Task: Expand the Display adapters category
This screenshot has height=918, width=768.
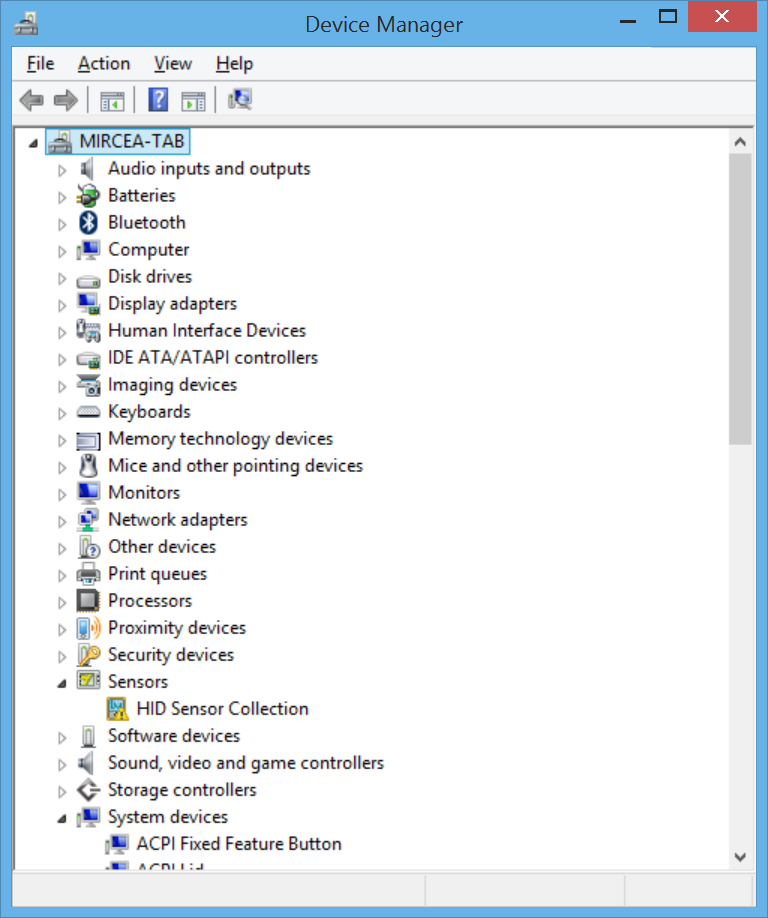Action: coord(62,305)
